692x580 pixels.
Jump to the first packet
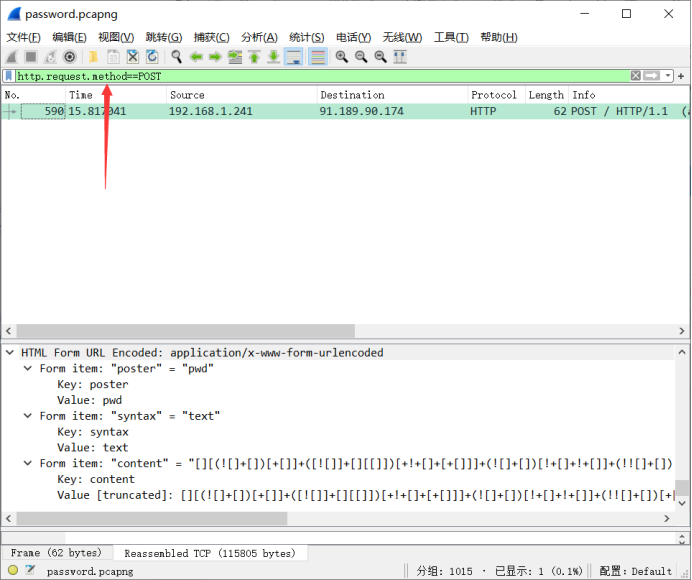coord(254,57)
